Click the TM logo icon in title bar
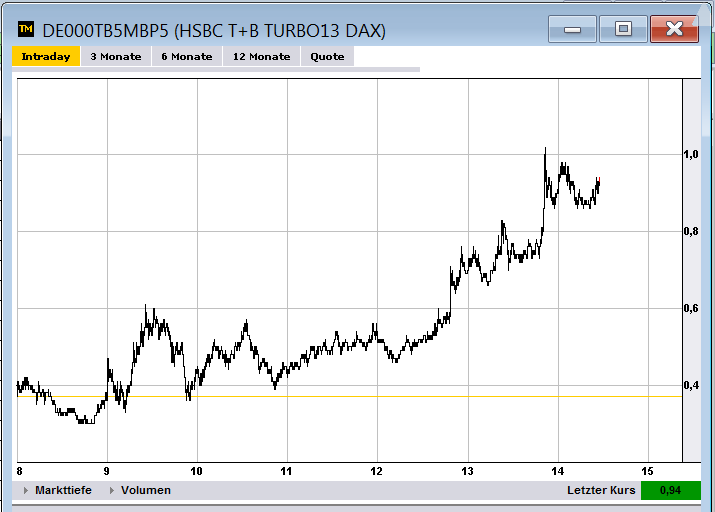The height and width of the screenshot is (512, 715). click(x=26, y=29)
